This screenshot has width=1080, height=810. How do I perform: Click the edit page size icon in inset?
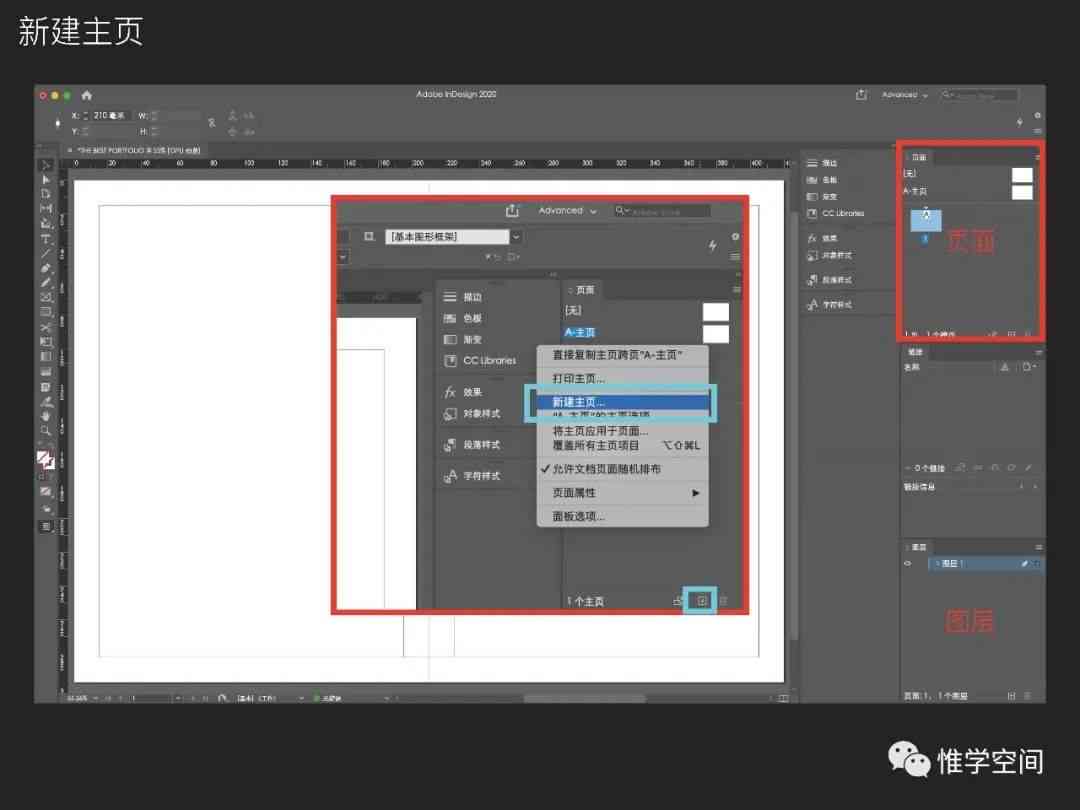coord(677,601)
